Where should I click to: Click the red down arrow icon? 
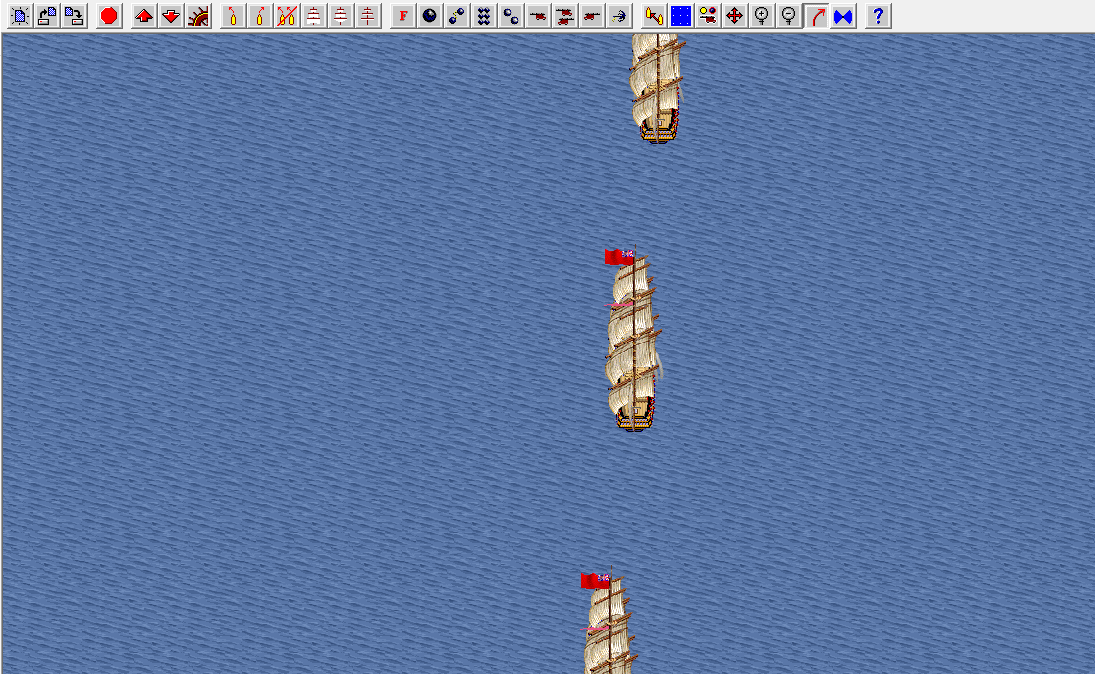tap(171, 16)
